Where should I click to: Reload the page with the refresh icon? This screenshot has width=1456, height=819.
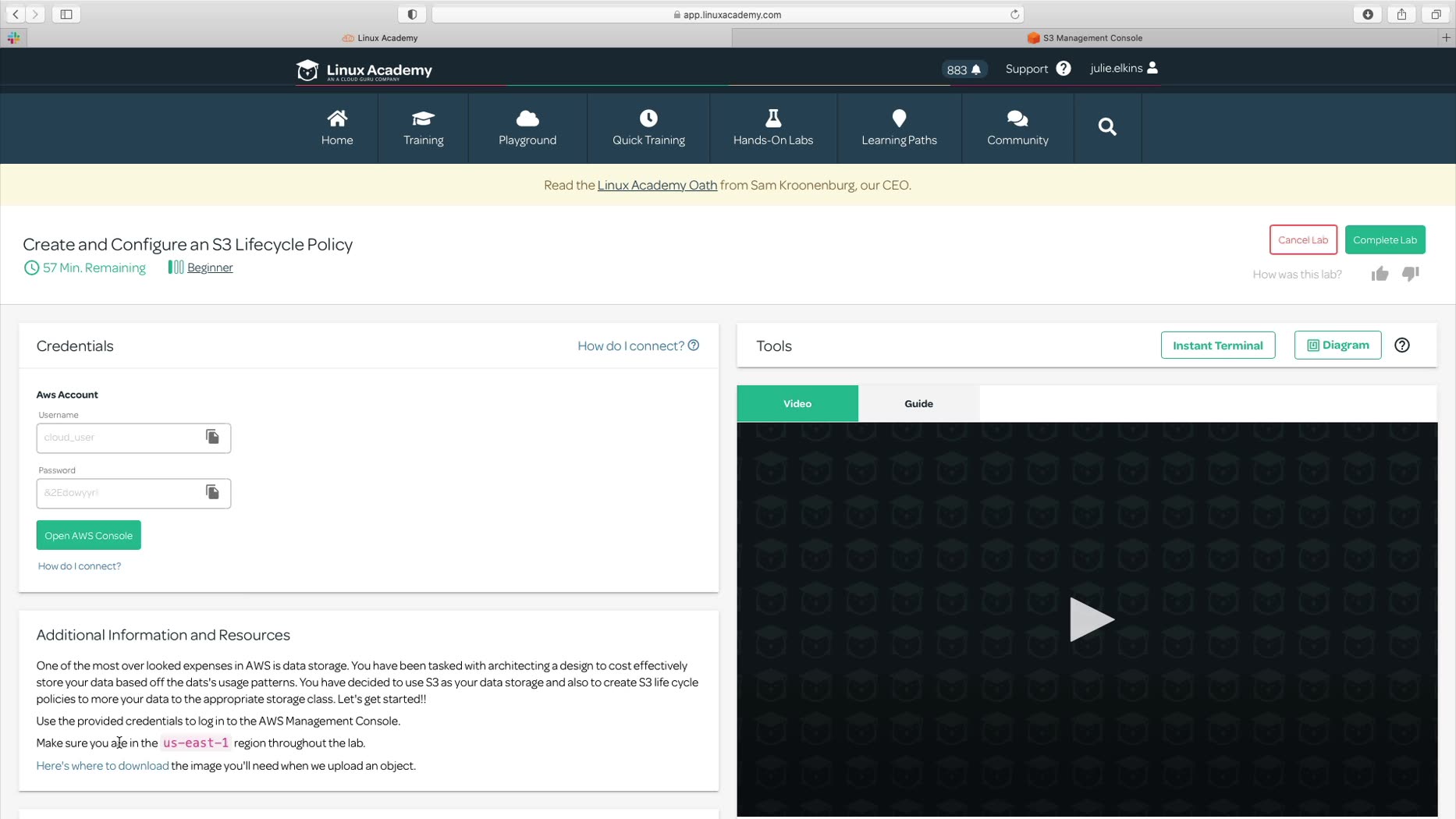tap(1014, 14)
